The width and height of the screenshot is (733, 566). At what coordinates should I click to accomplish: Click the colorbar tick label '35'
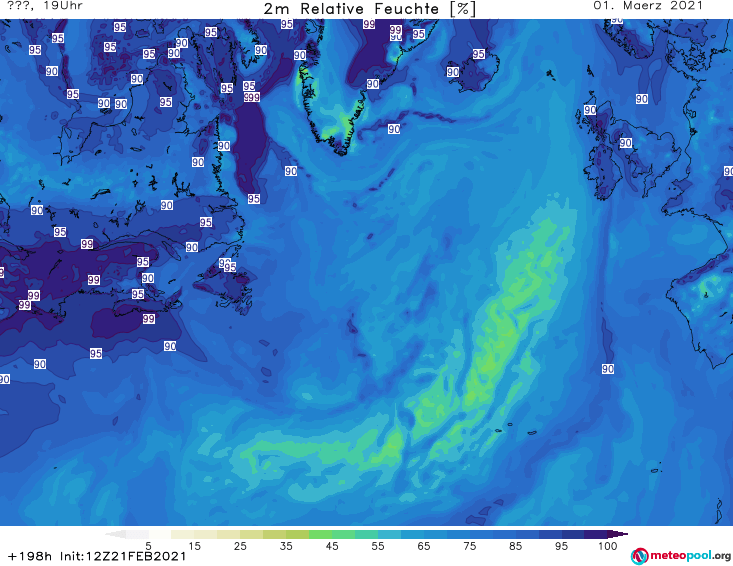tap(286, 546)
